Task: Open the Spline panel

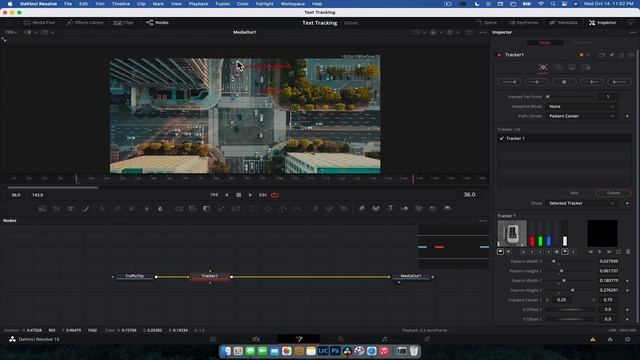Action: (487, 22)
